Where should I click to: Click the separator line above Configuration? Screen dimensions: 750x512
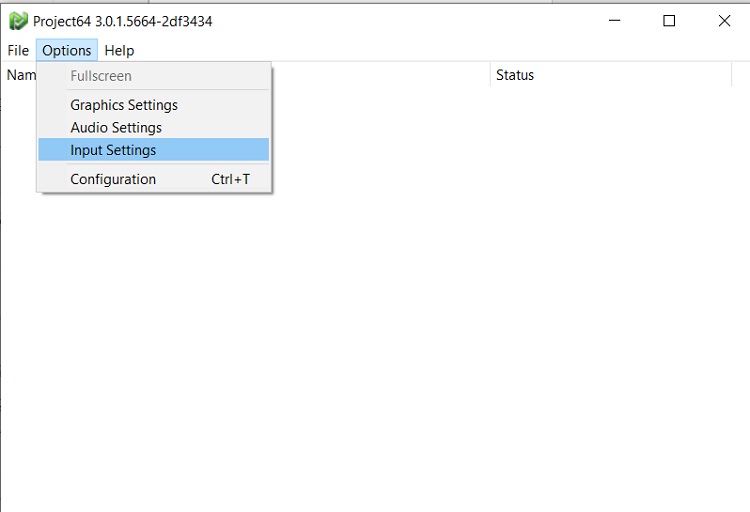pyautogui.click(x=155, y=164)
